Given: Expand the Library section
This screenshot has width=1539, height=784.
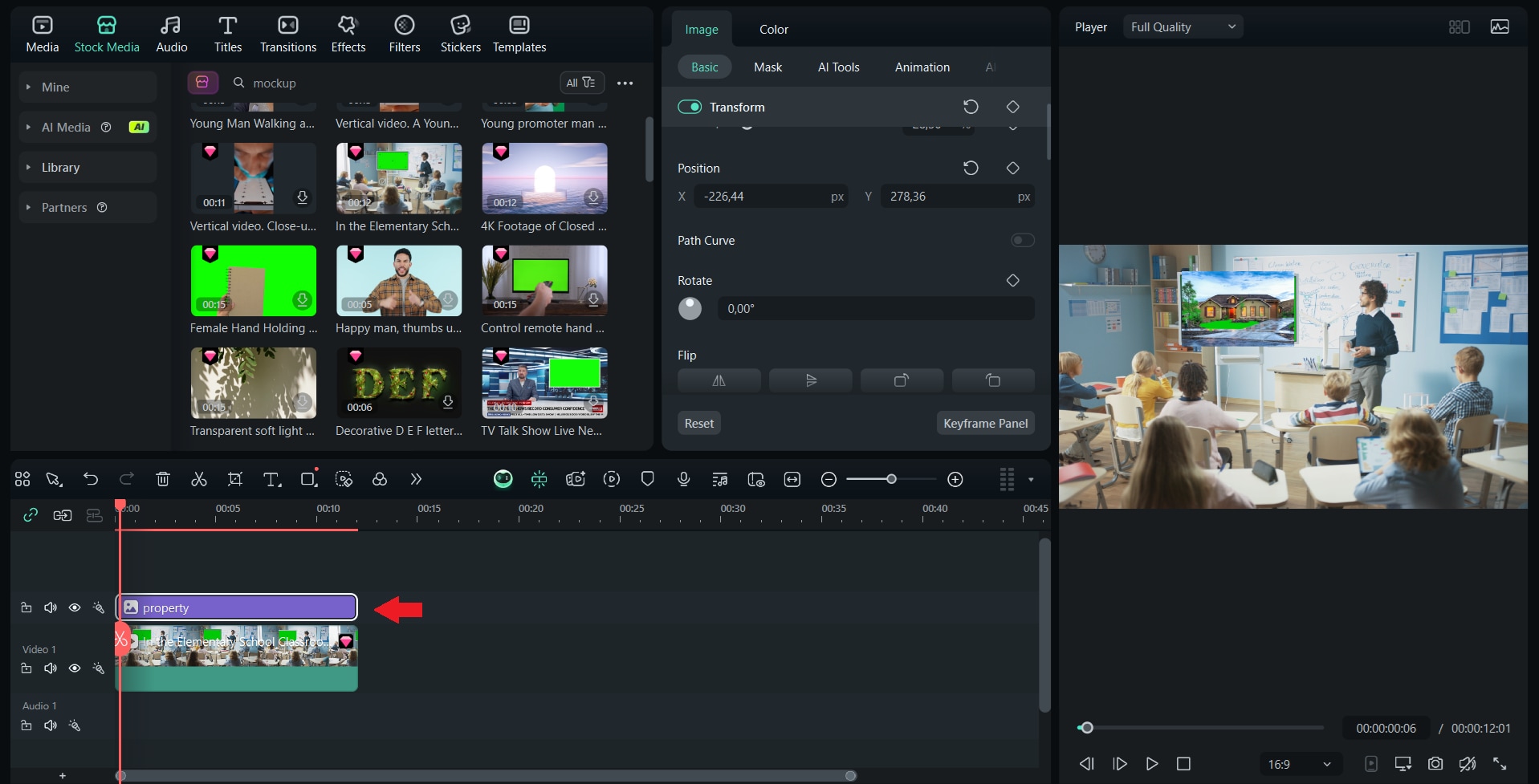Looking at the screenshot, I should click(x=29, y=167).
